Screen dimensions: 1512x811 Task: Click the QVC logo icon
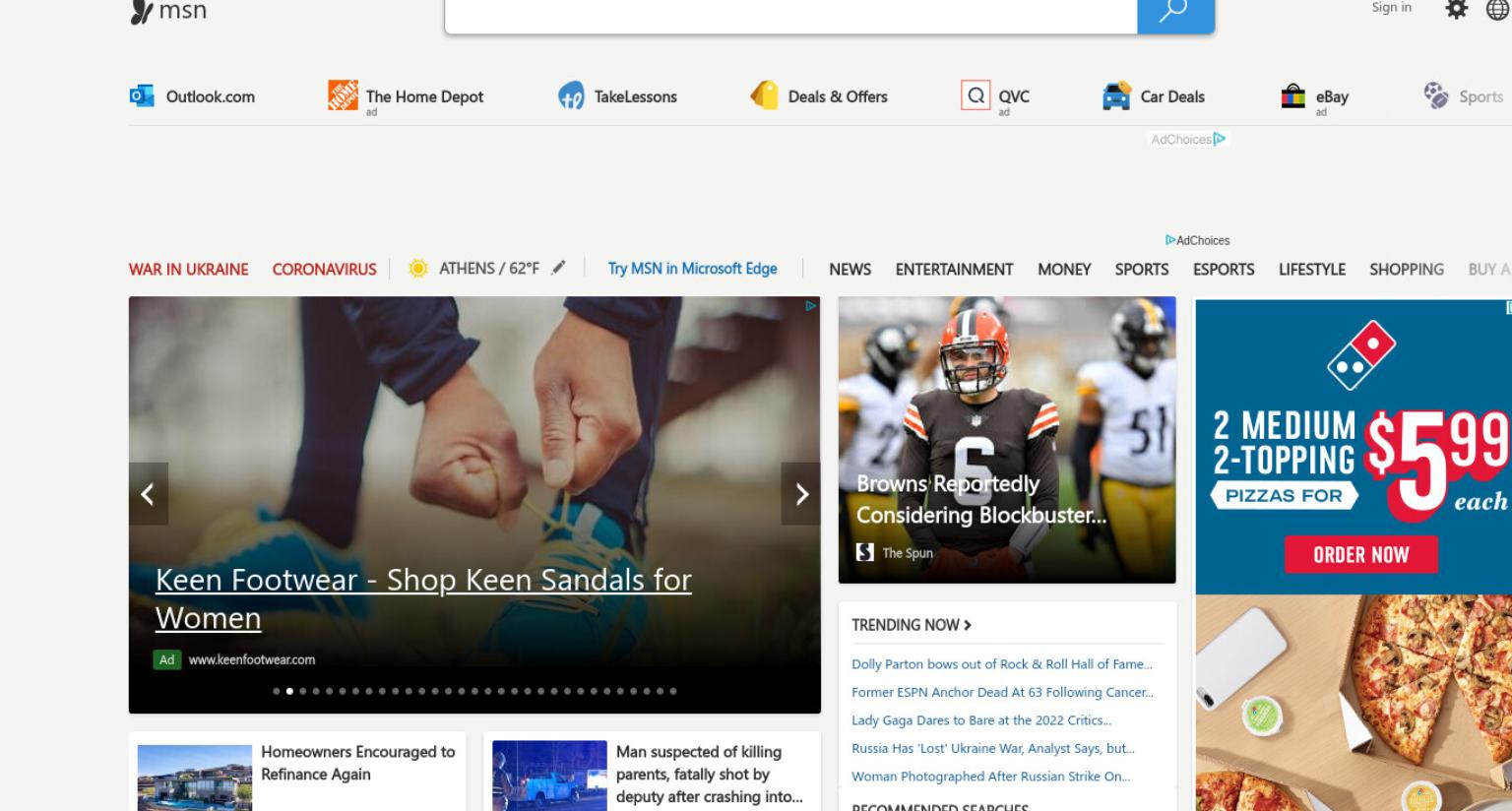976,95
